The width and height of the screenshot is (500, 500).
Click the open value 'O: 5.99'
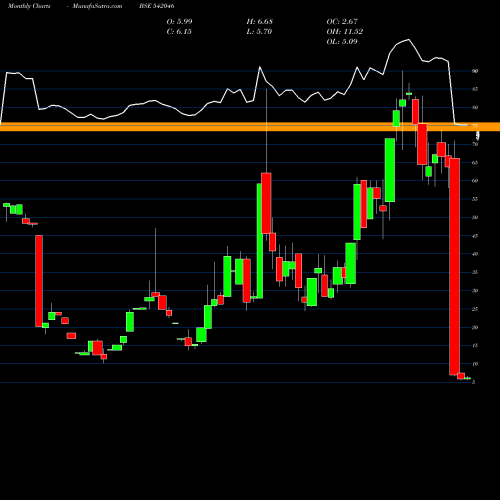point(179,21)
